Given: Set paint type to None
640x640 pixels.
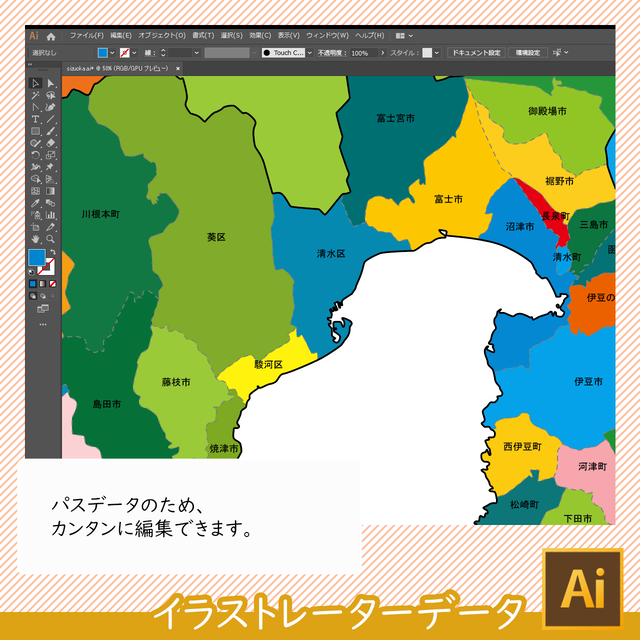Looking at the screenshot, I should click(x=53, y=284).
